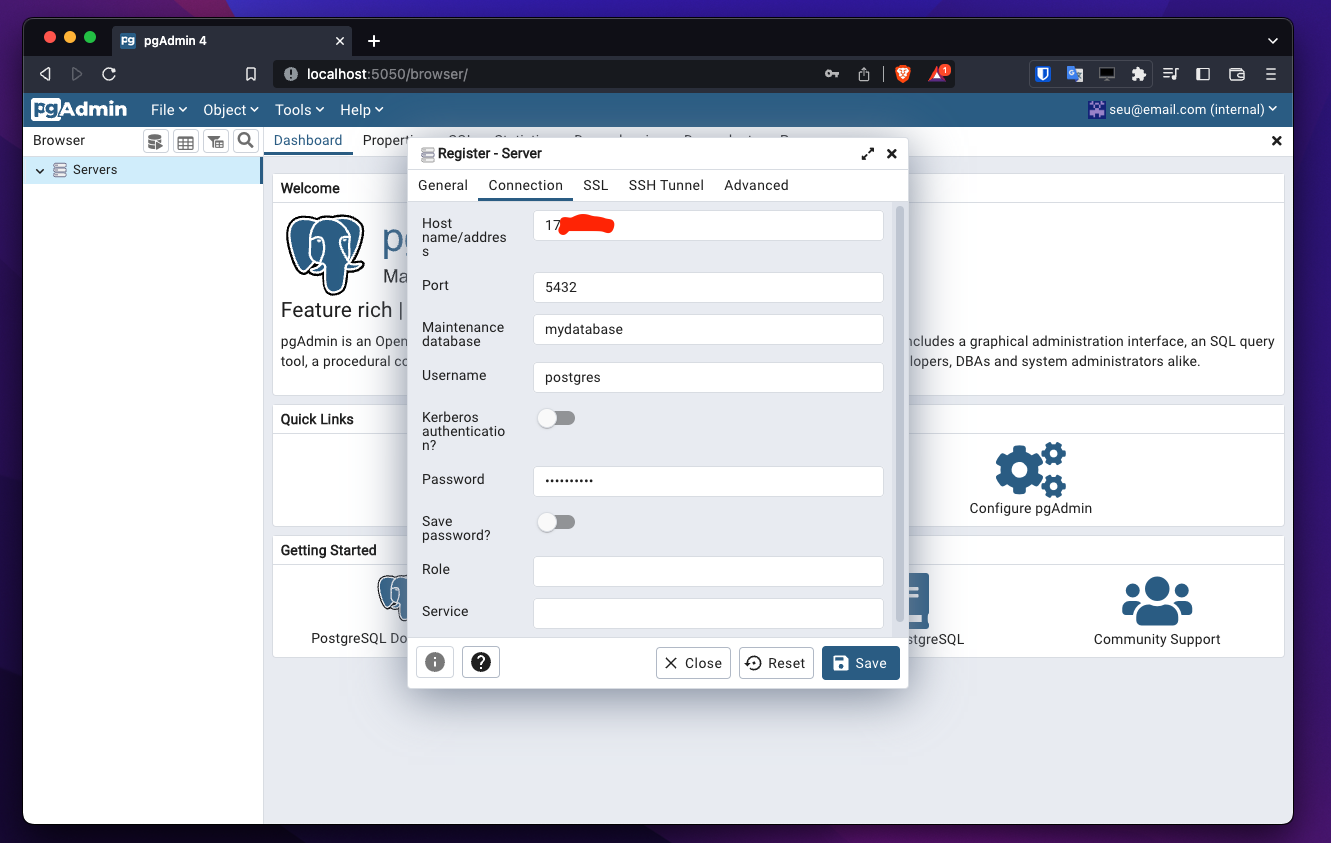Click Configure pgAdmin gears icon
This screenshot has height=843, width=1331.
(1030, 469)
